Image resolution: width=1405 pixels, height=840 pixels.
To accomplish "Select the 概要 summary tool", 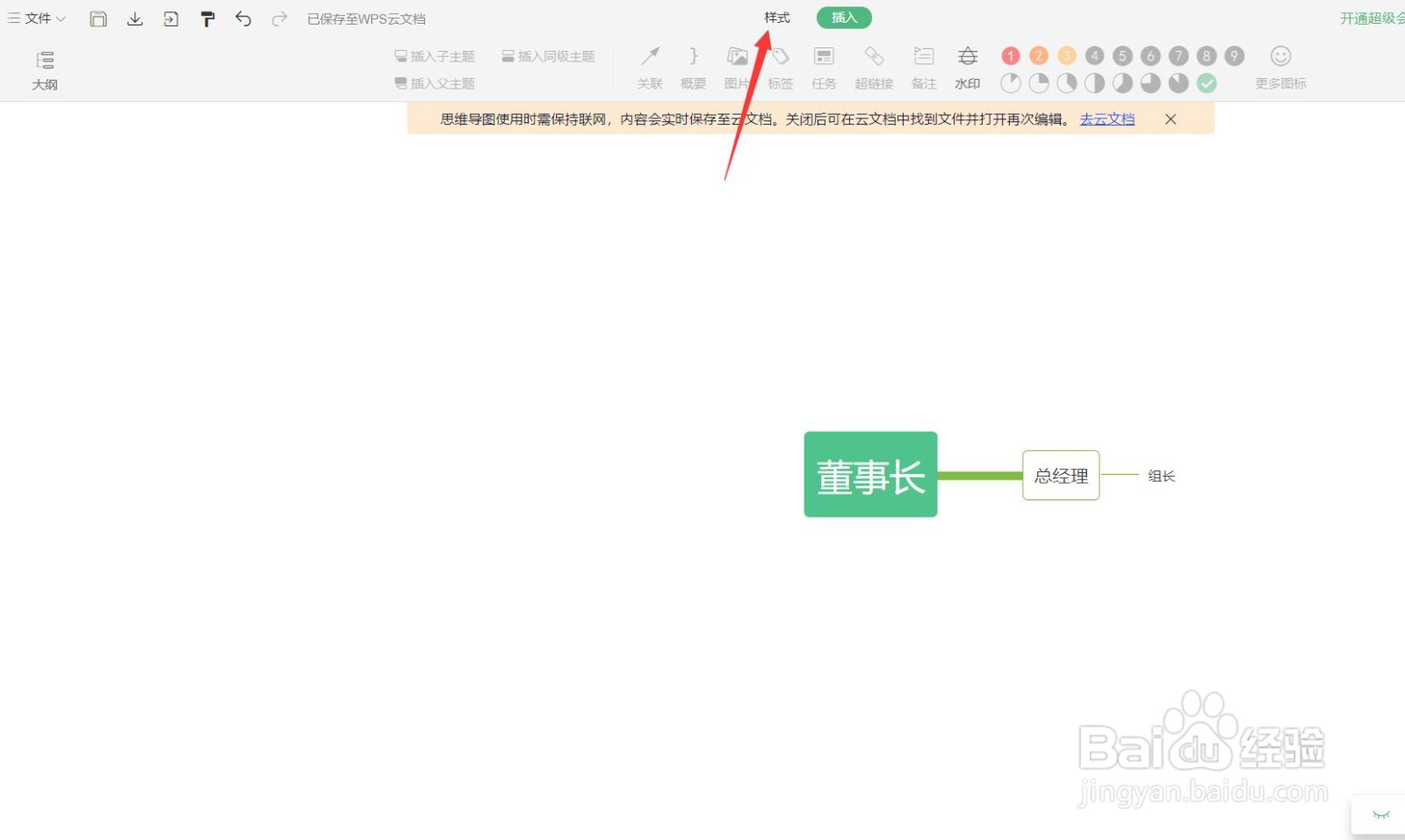I will click(694, 68).
